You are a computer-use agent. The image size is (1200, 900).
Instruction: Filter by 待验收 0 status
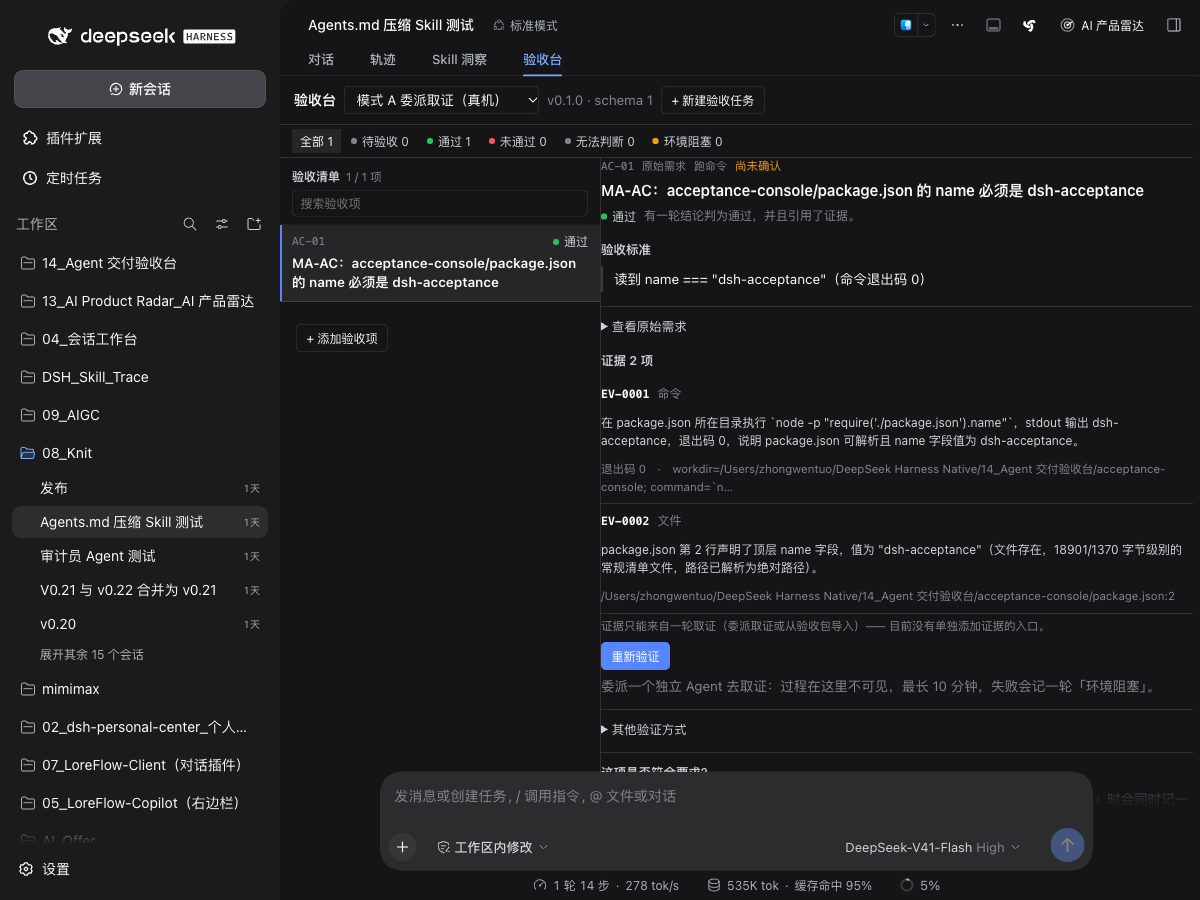380,141
